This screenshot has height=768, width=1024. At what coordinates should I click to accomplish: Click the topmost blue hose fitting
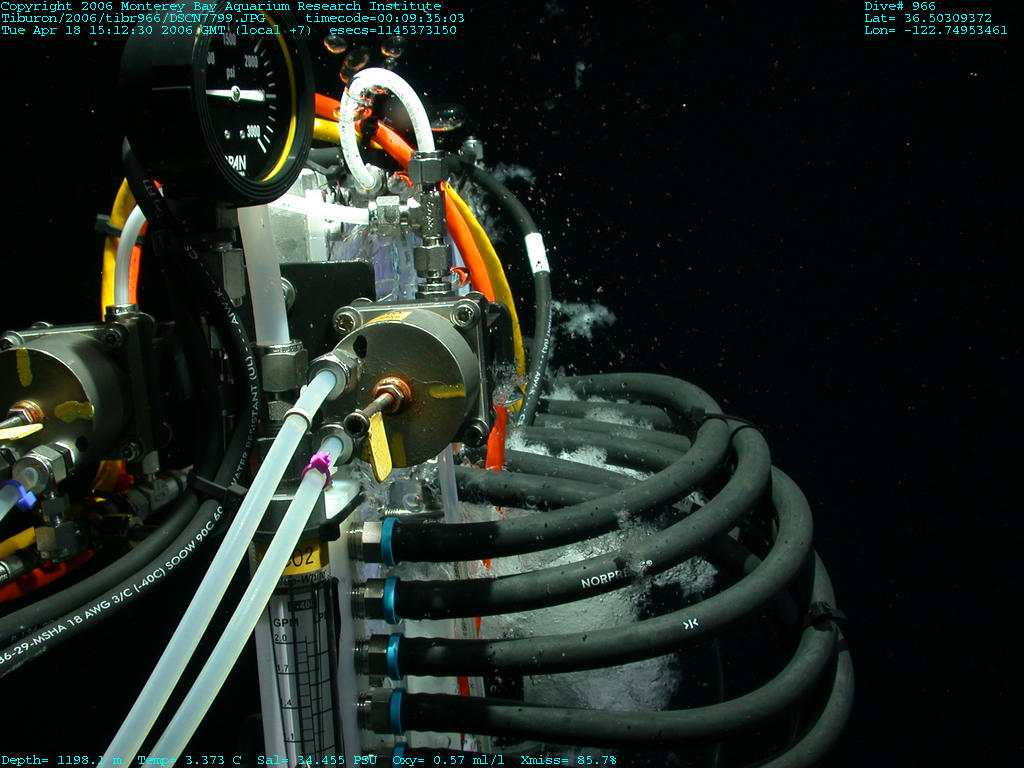387,540
